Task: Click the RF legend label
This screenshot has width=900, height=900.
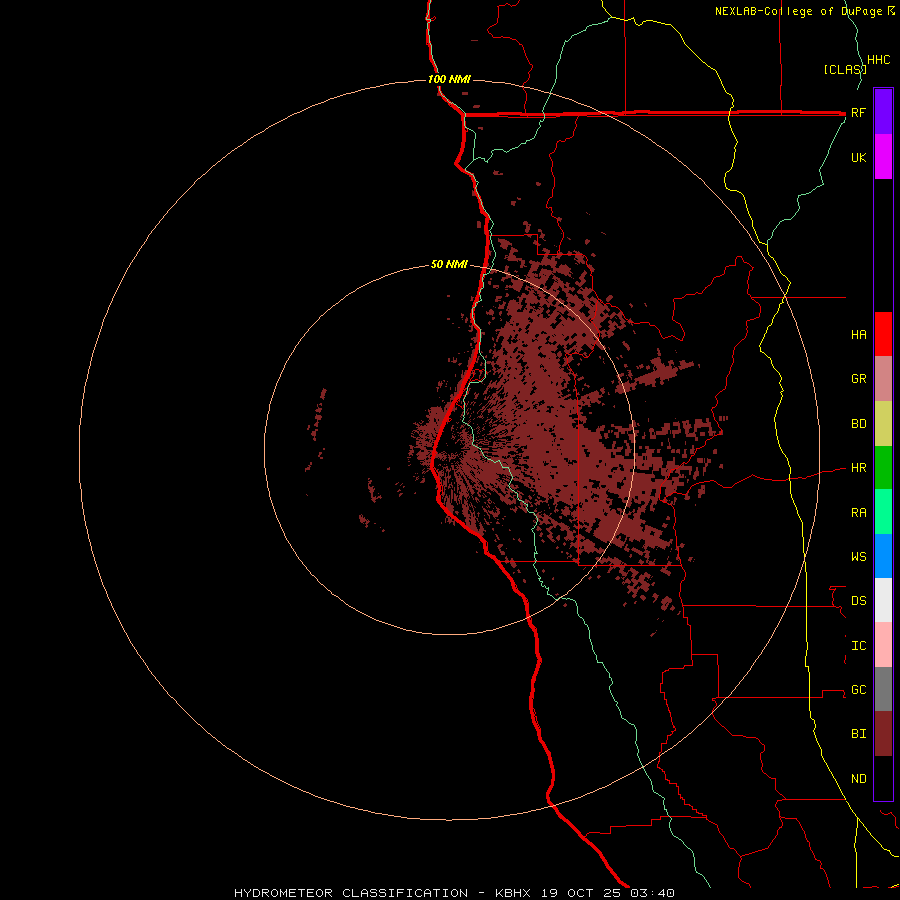Action: tap(858, 113)
